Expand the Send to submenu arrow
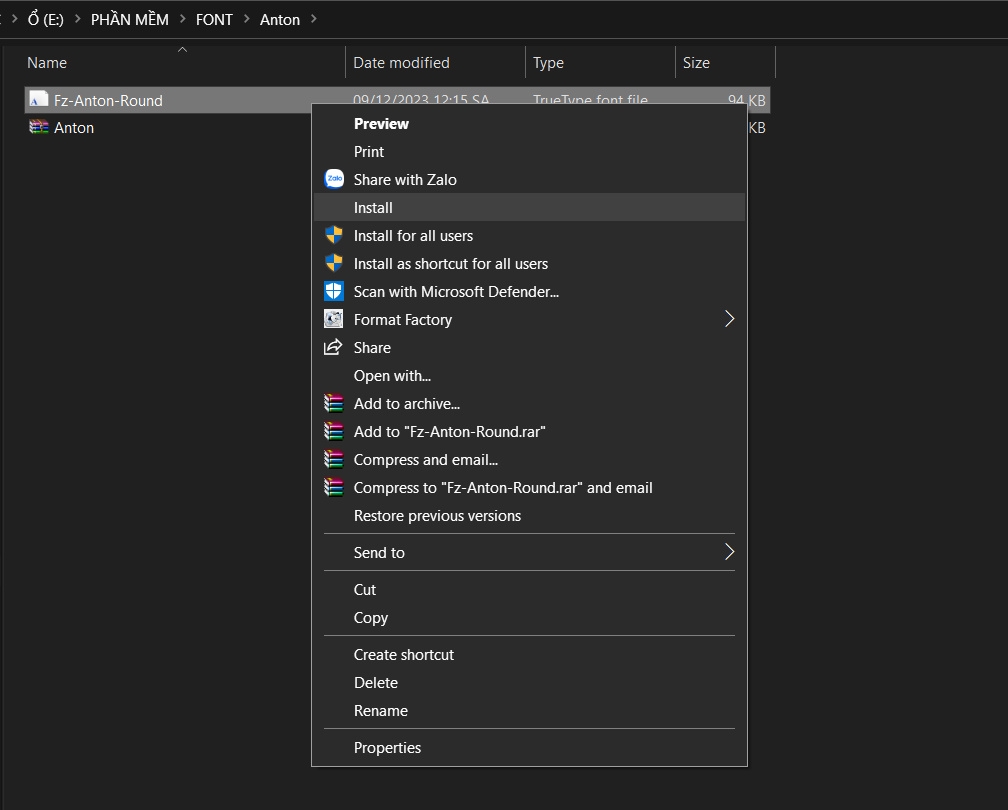The width and height of the screenshot is (1008, 810). click(729, 552)
